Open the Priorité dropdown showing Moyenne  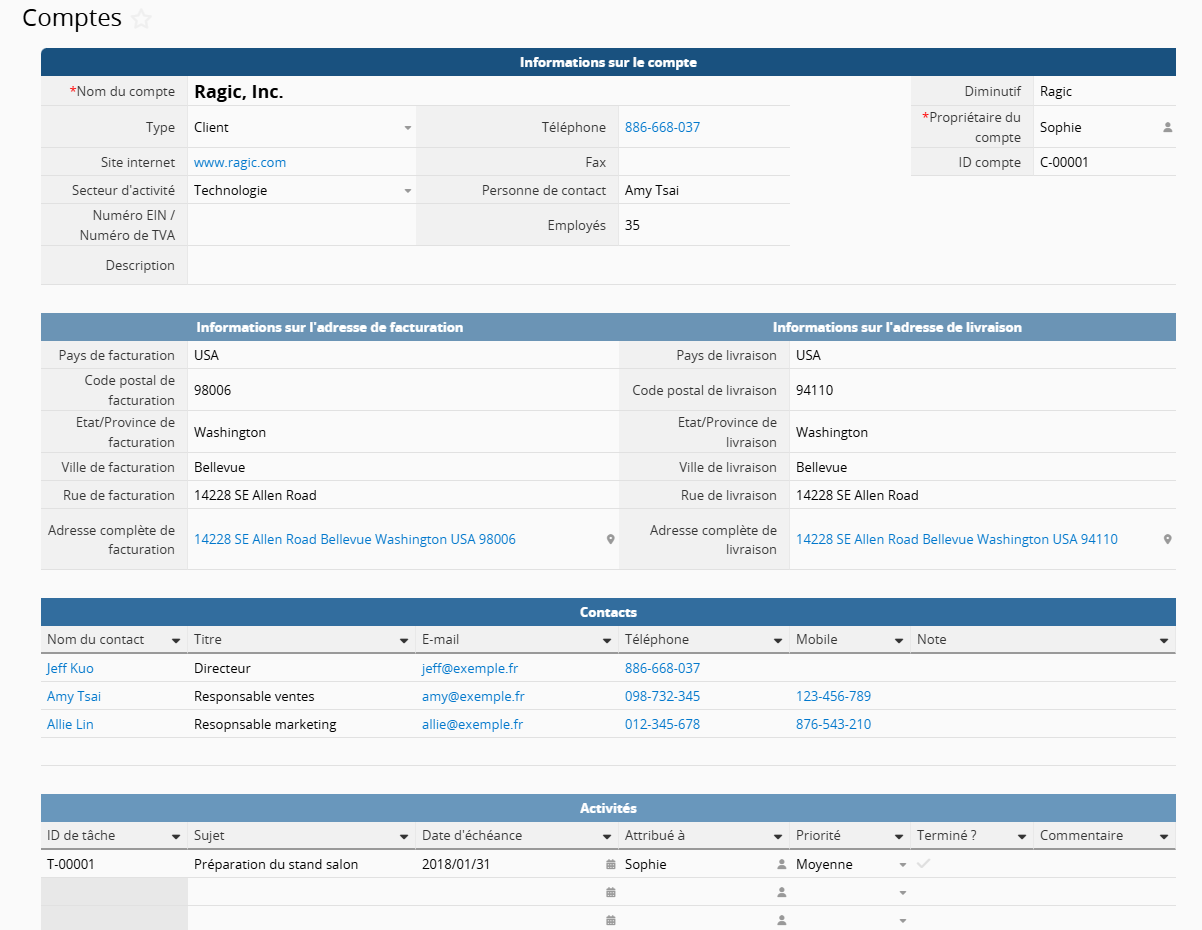(902, 865)
